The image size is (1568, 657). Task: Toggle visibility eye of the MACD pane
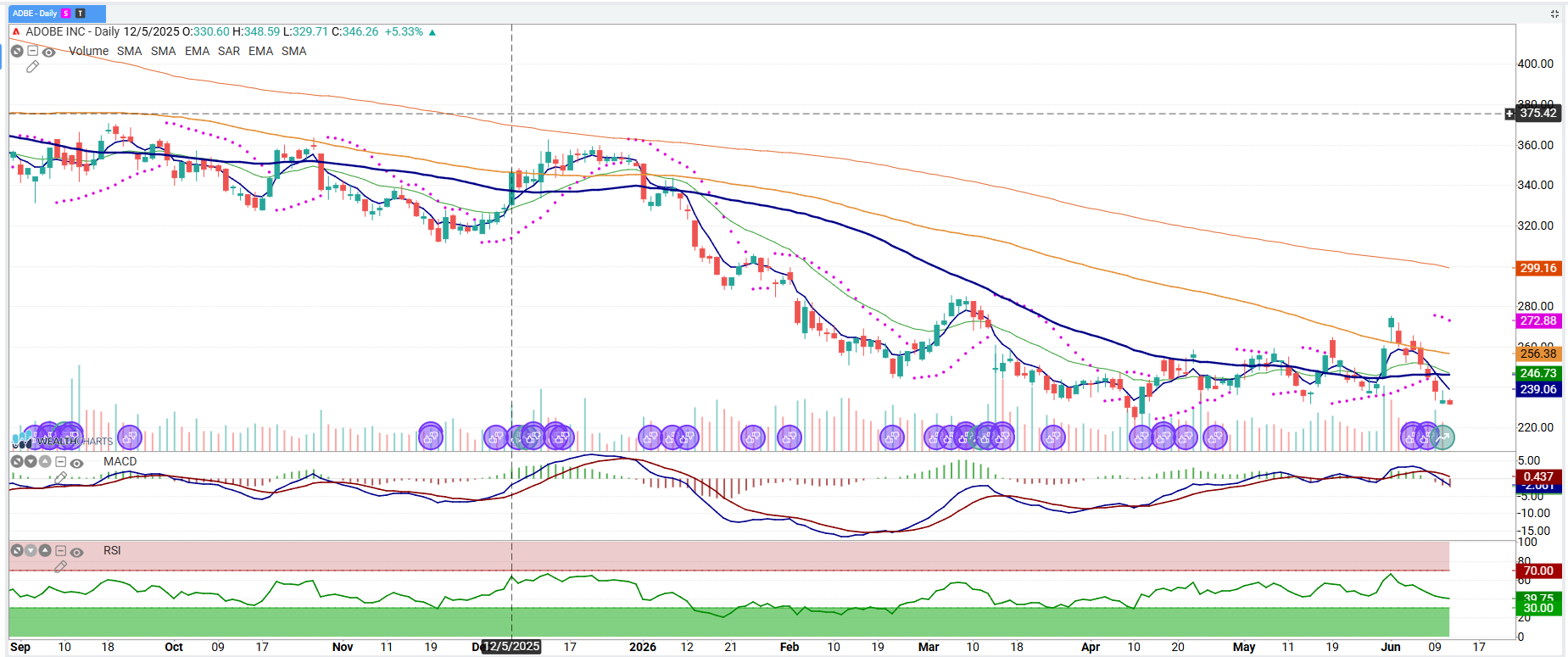(76, 463)
